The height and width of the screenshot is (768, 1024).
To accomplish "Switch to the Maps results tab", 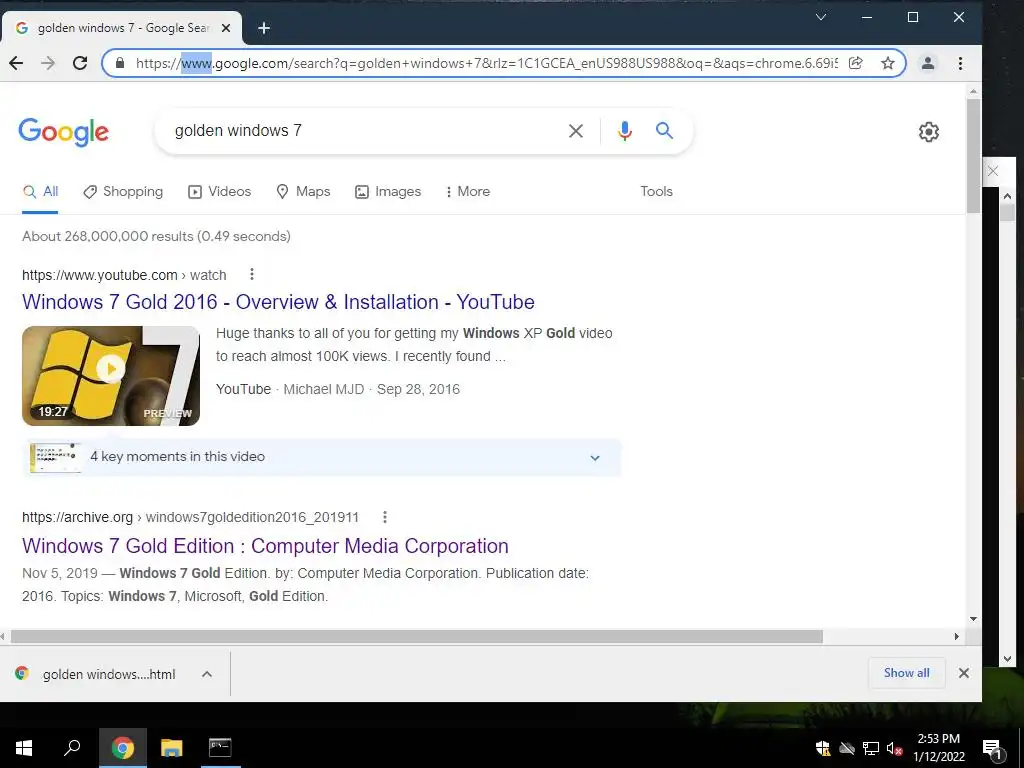I will coord(303,191).
